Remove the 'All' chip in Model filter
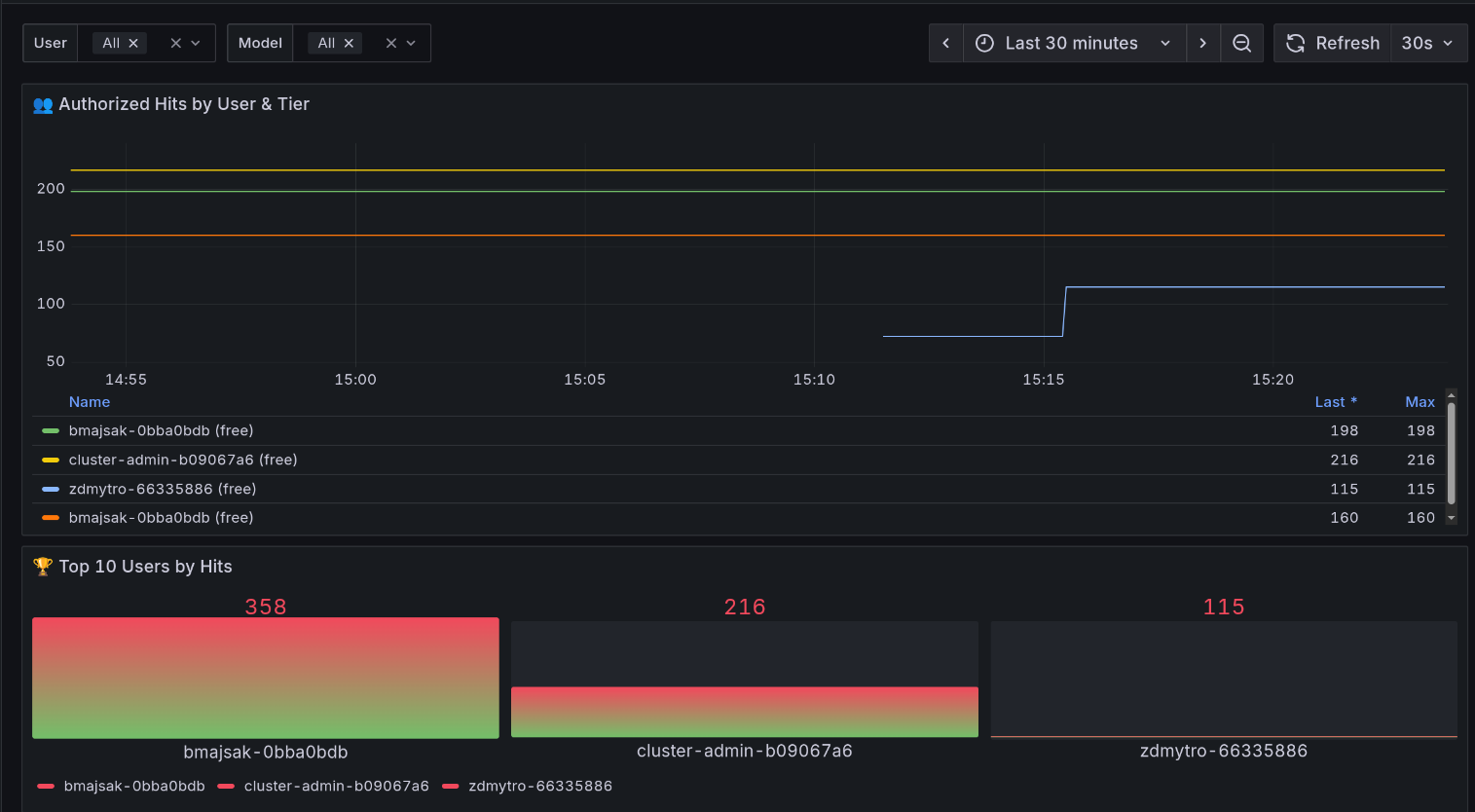The image size is (1475, 812). 349,43
